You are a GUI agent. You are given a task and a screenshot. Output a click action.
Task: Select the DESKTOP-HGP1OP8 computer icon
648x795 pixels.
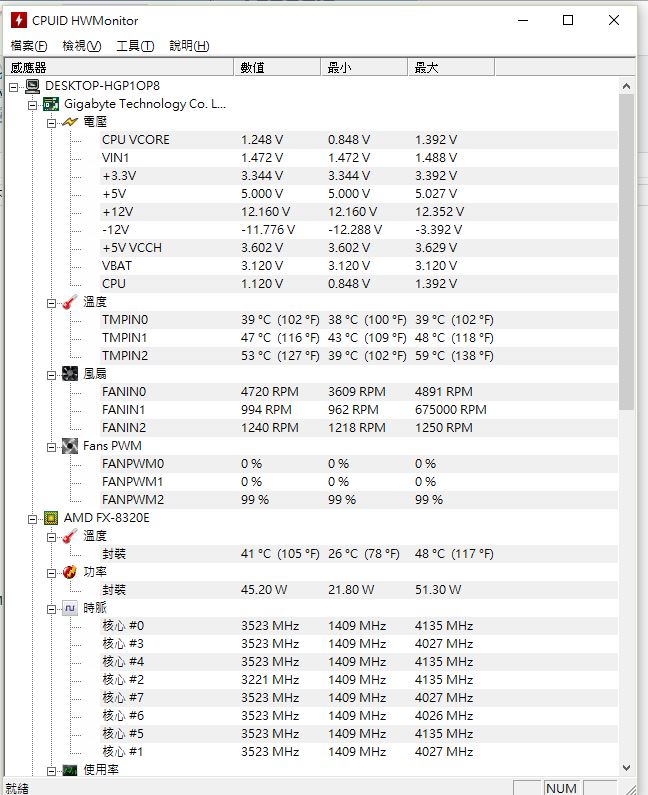32,86
